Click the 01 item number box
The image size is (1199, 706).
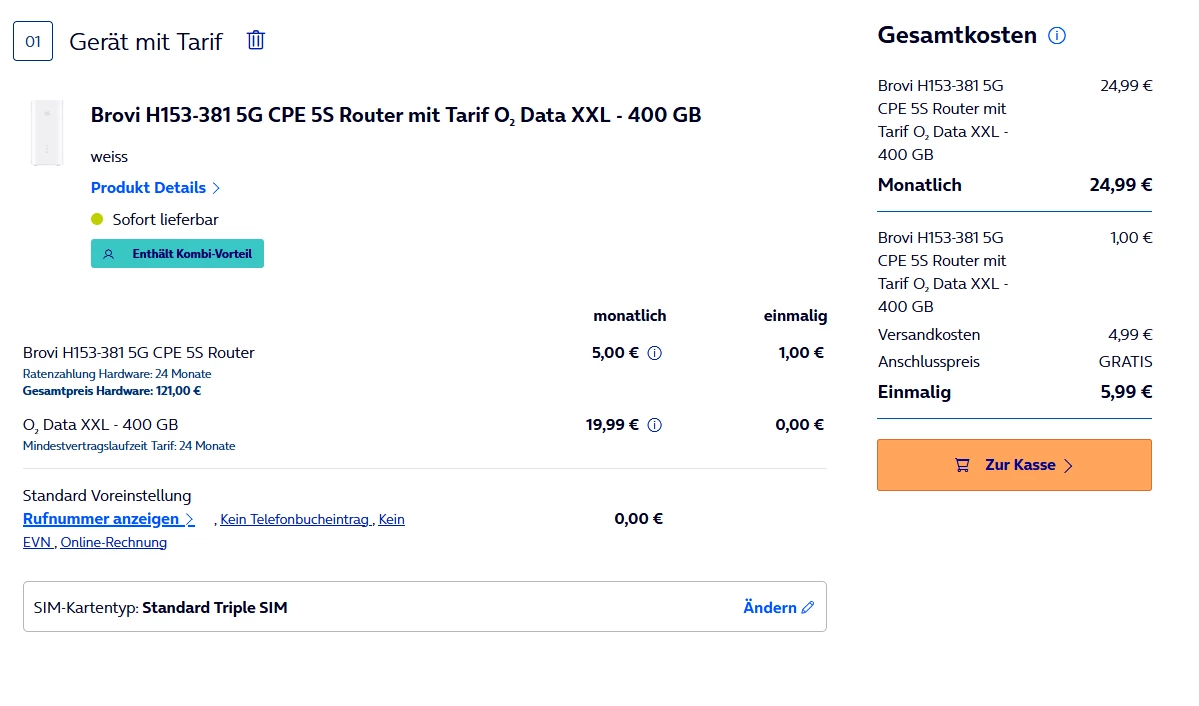click(x=33, y=41)
